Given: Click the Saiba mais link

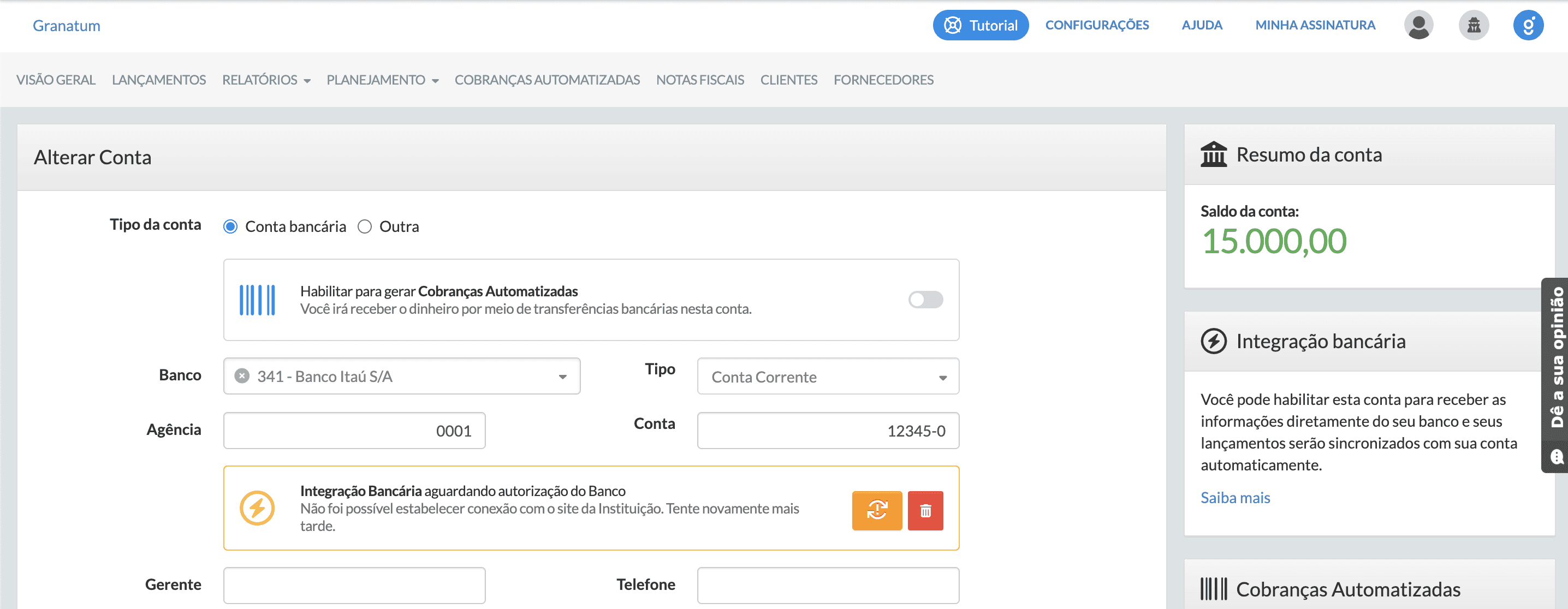Looking at the screenshot, I should click(x=1235, y=498).
